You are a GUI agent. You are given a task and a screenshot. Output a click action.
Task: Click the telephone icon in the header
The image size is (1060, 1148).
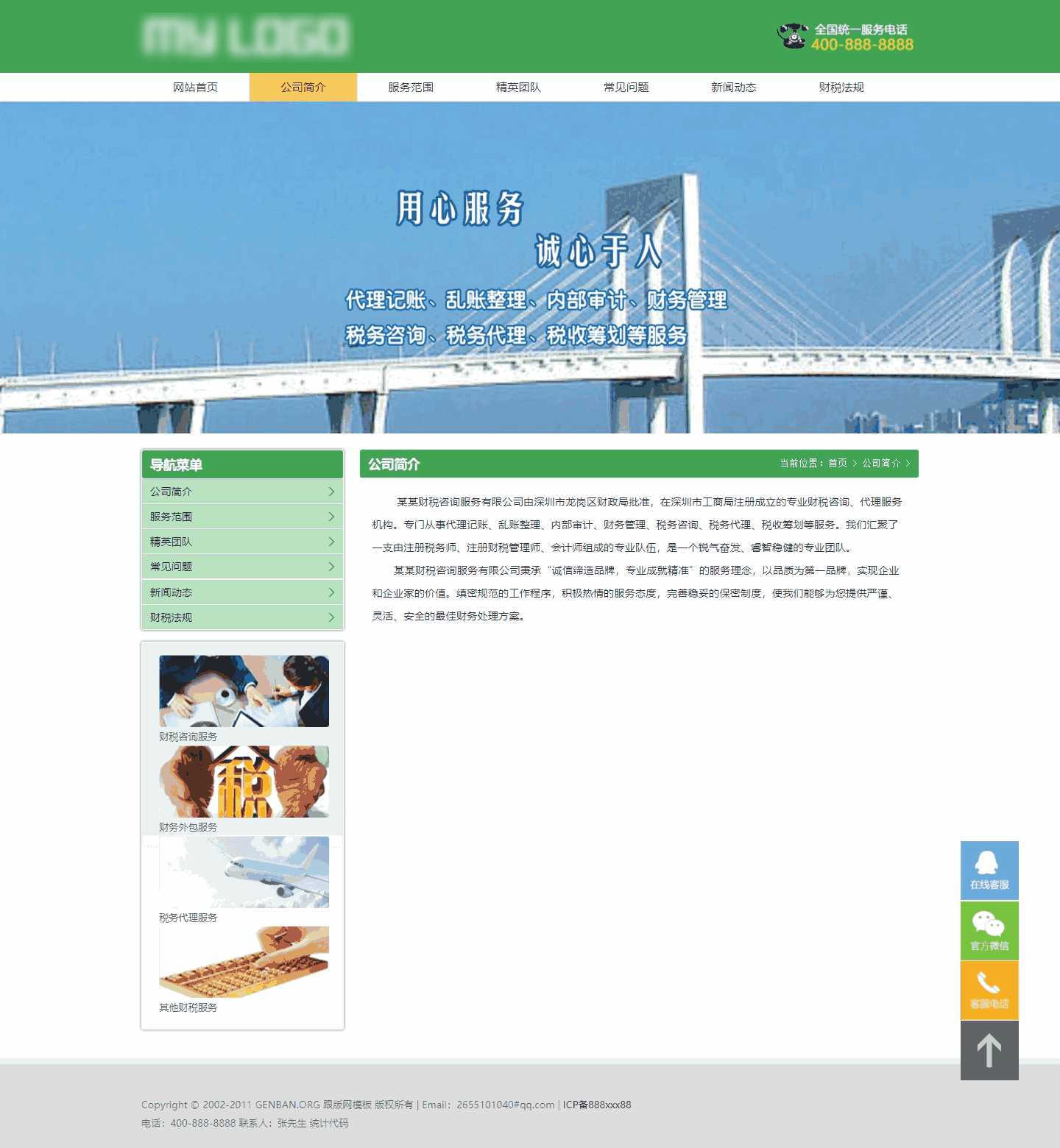pyautogui.click(x=791, y=35)
